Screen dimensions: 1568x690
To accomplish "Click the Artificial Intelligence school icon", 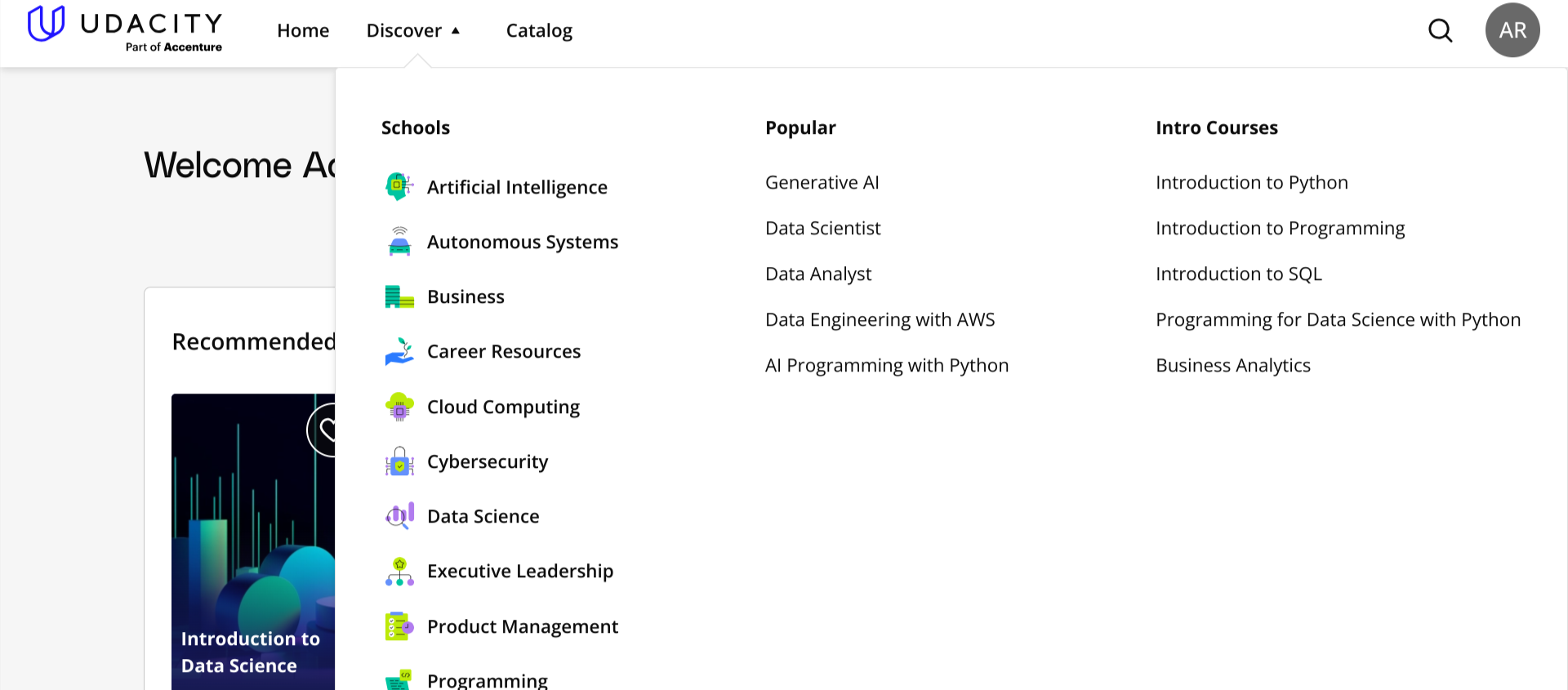I will point(399,187).
